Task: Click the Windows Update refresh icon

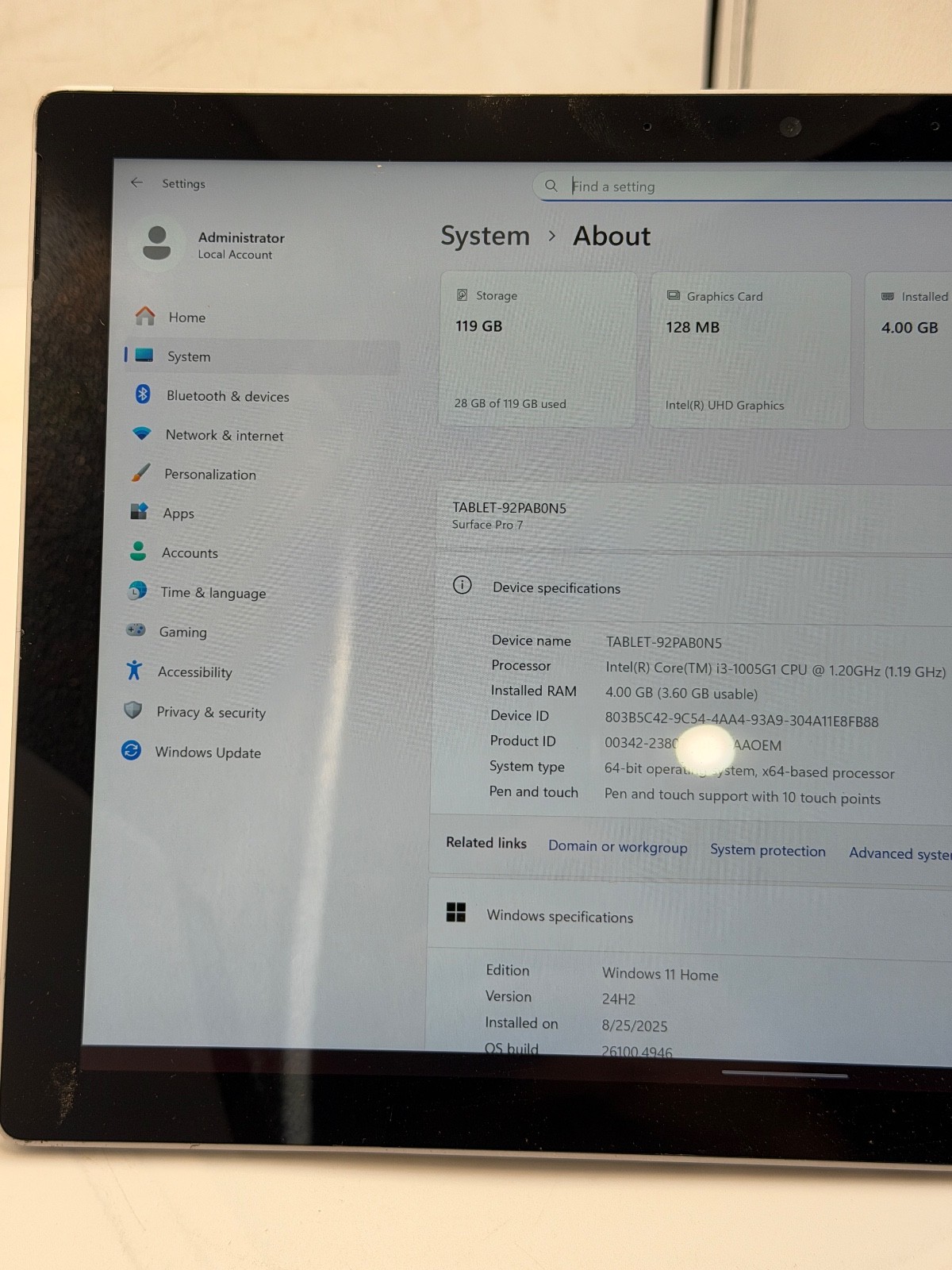Action: (132, 750)
